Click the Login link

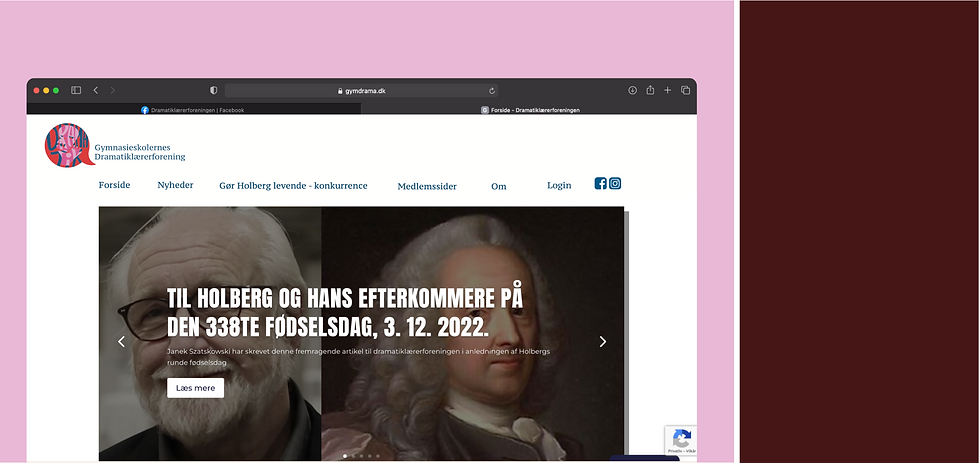point(559,185)
